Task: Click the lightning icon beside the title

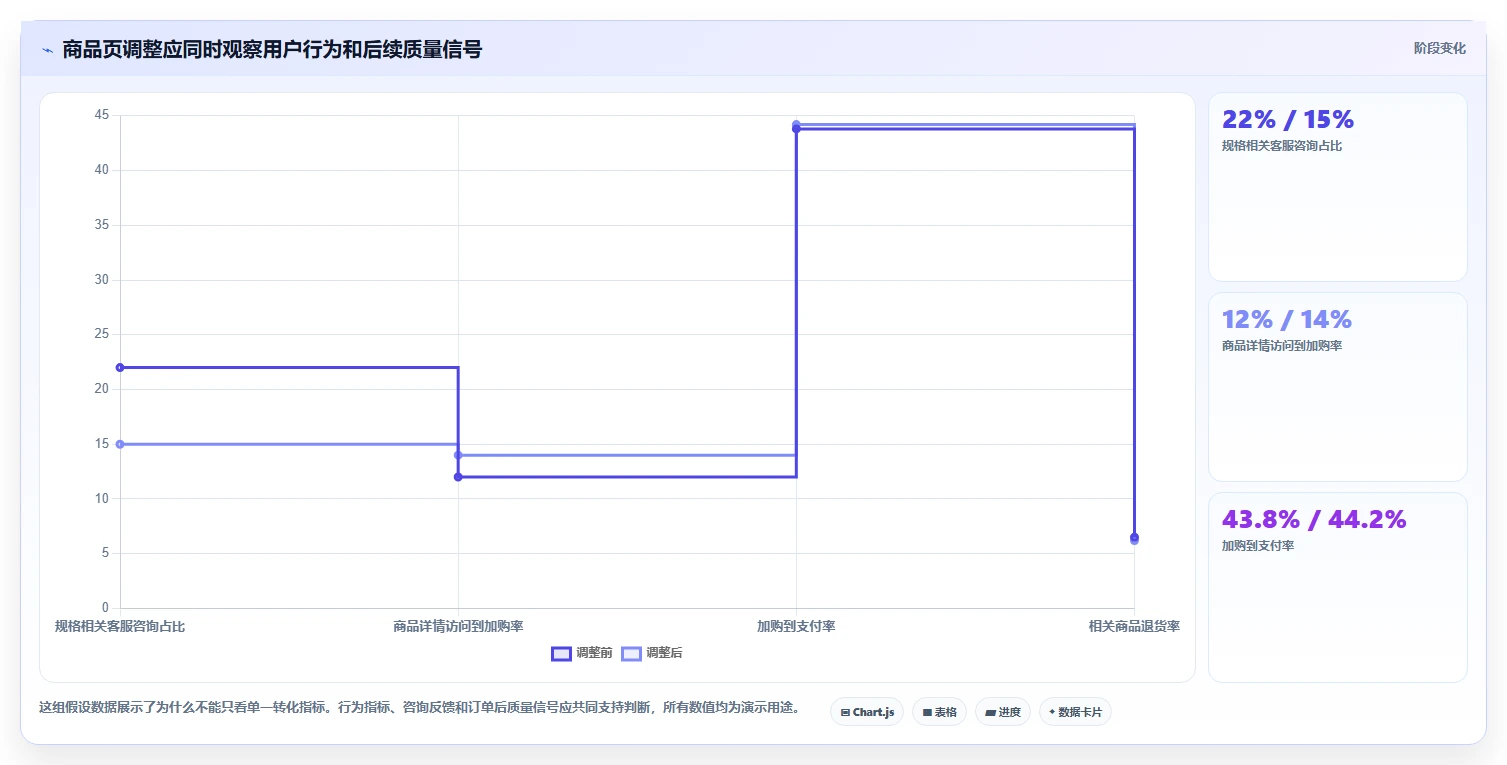Action: click(x=47, y=50)
